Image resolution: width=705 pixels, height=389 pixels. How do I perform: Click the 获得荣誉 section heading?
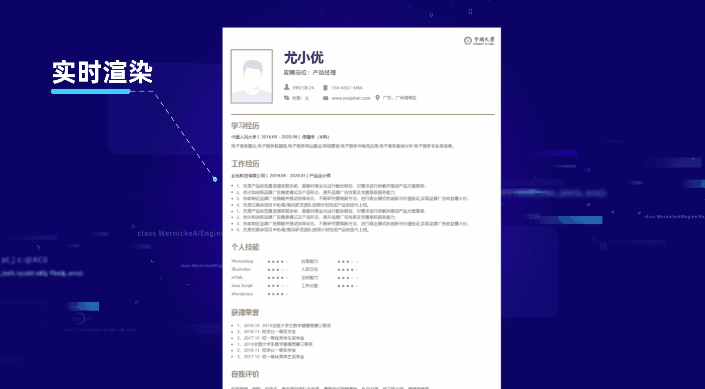click(x=245, y=313)
